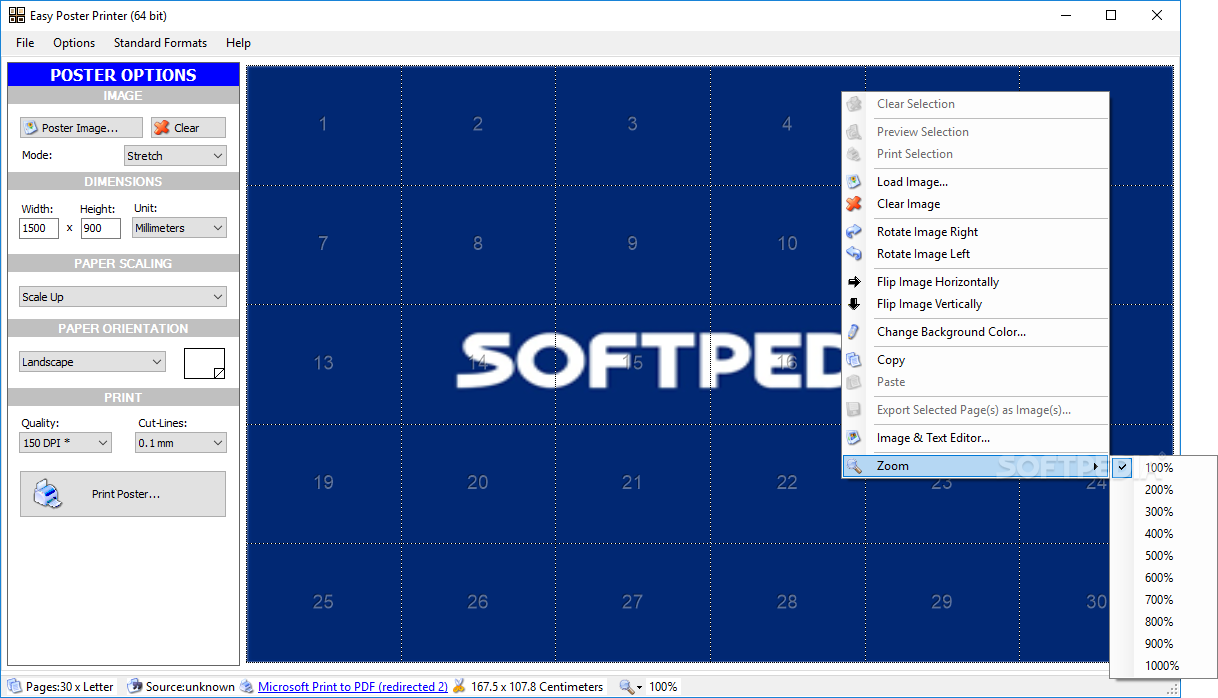Choose Rotate Image Right menu entry
The width and height of the screenshot is (1218, 698).
click(x=975, y=232)
